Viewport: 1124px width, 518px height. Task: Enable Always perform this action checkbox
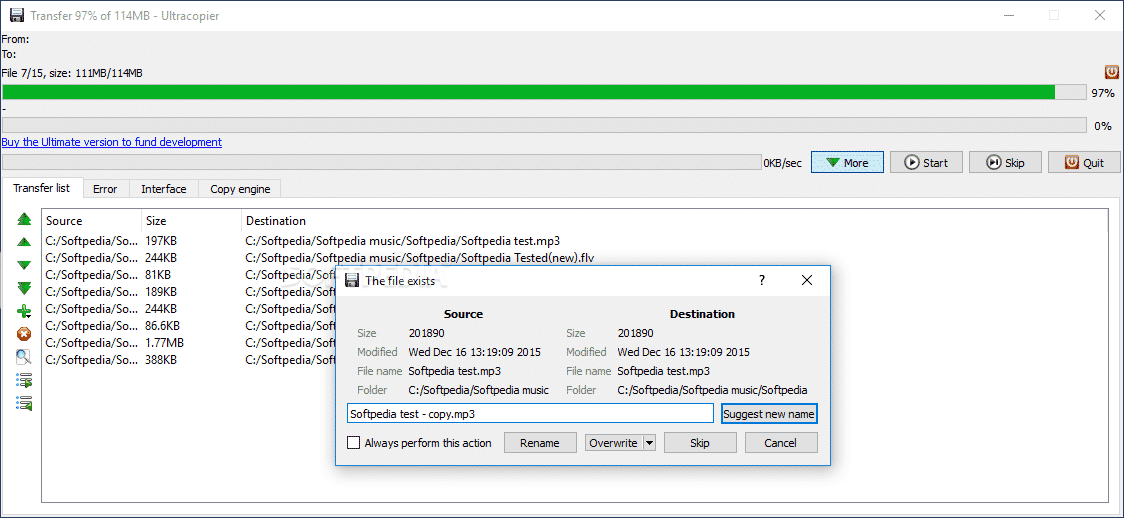tap(353, 443)
